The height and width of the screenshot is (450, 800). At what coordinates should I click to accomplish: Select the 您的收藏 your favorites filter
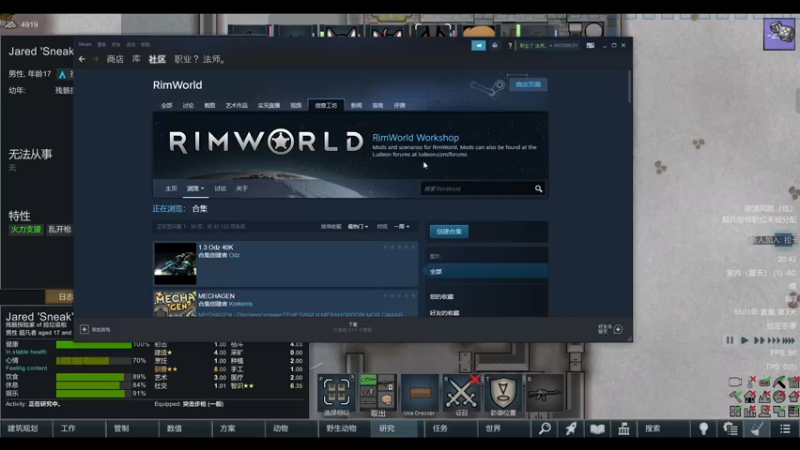[442, 297]
